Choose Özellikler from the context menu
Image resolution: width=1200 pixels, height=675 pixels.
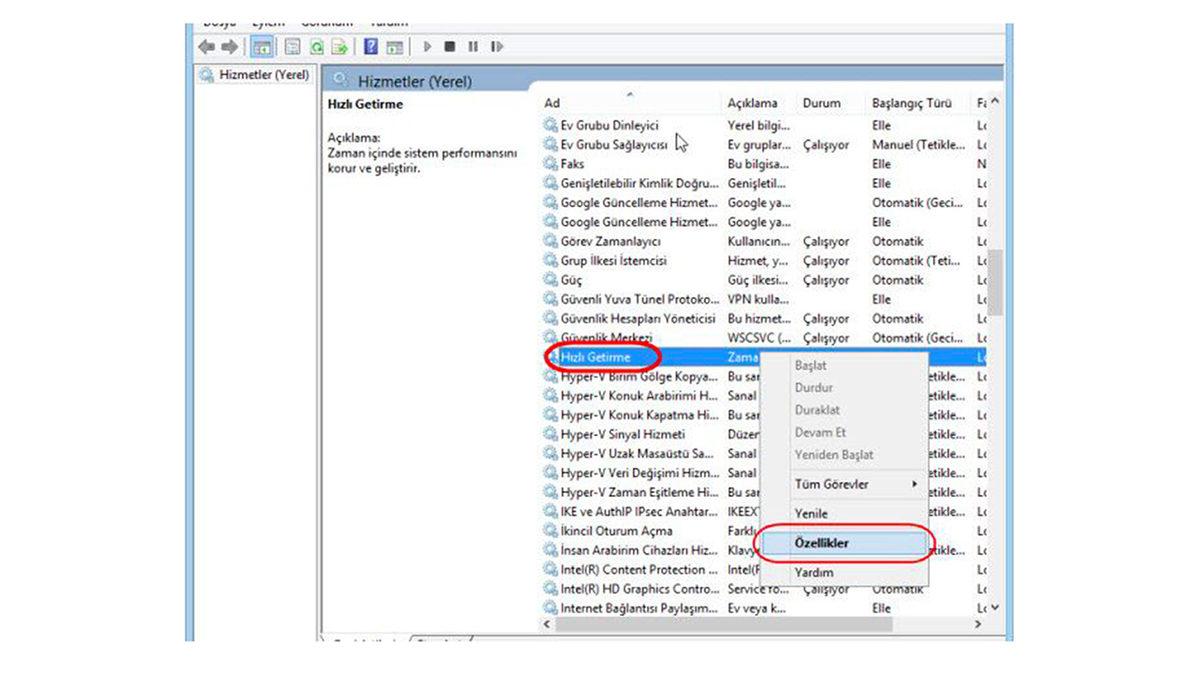821,543
